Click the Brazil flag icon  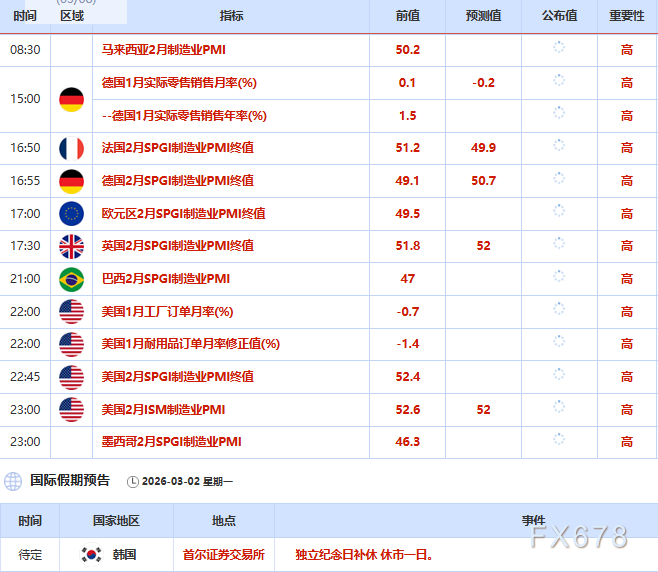(x=72, y=278)
